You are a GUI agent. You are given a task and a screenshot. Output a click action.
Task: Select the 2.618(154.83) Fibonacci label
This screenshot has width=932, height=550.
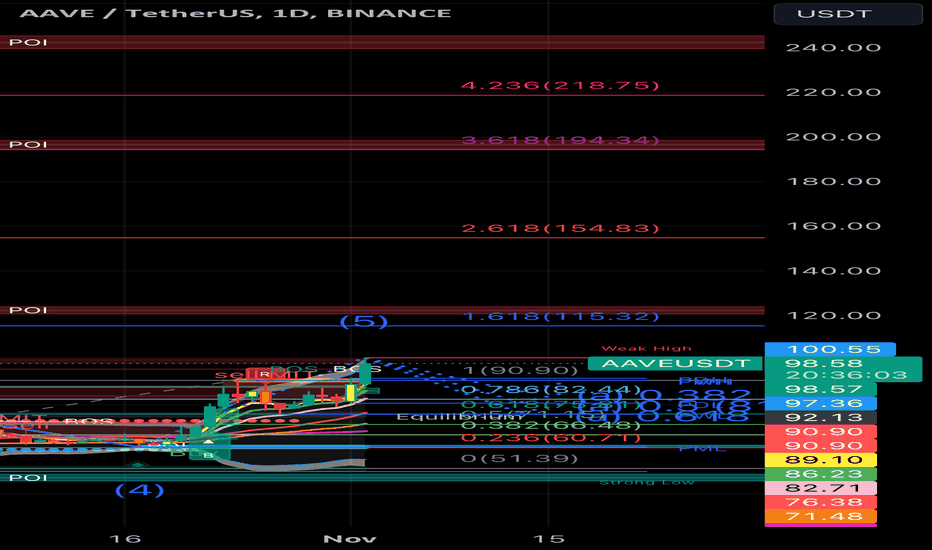pyautogui.click(x=560, y=228)
